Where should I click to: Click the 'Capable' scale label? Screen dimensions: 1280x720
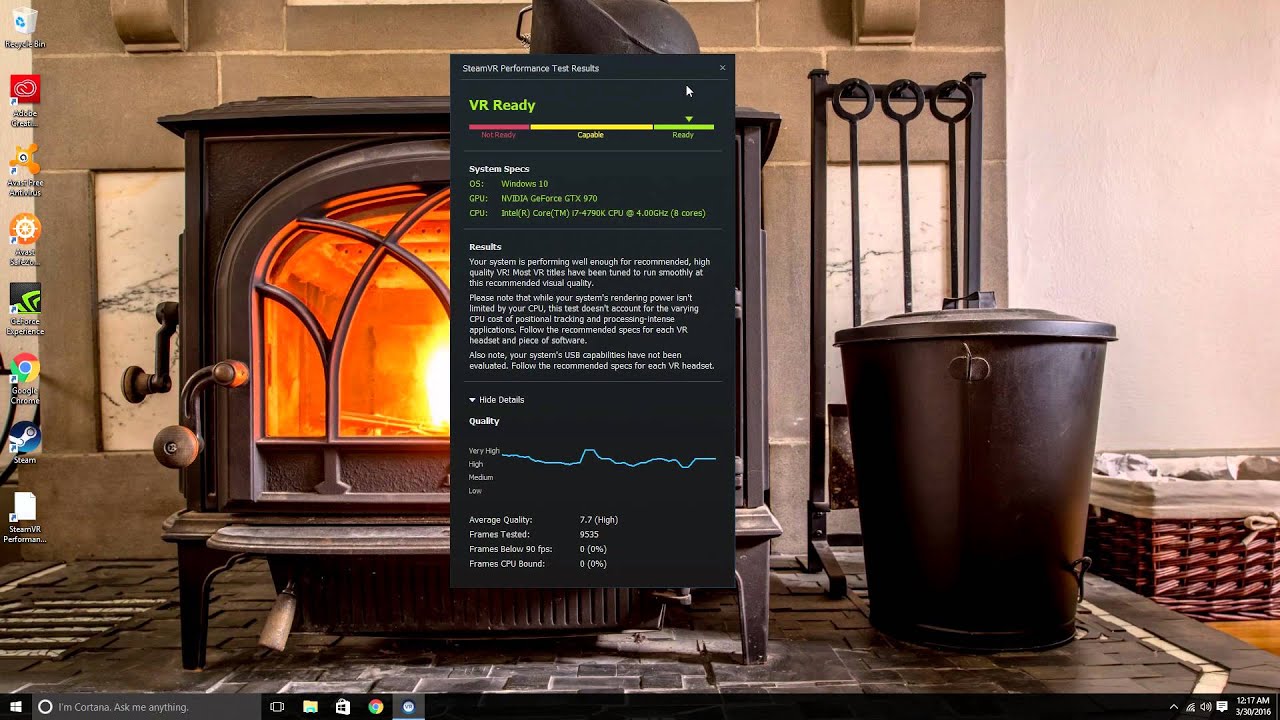(590, 135)
